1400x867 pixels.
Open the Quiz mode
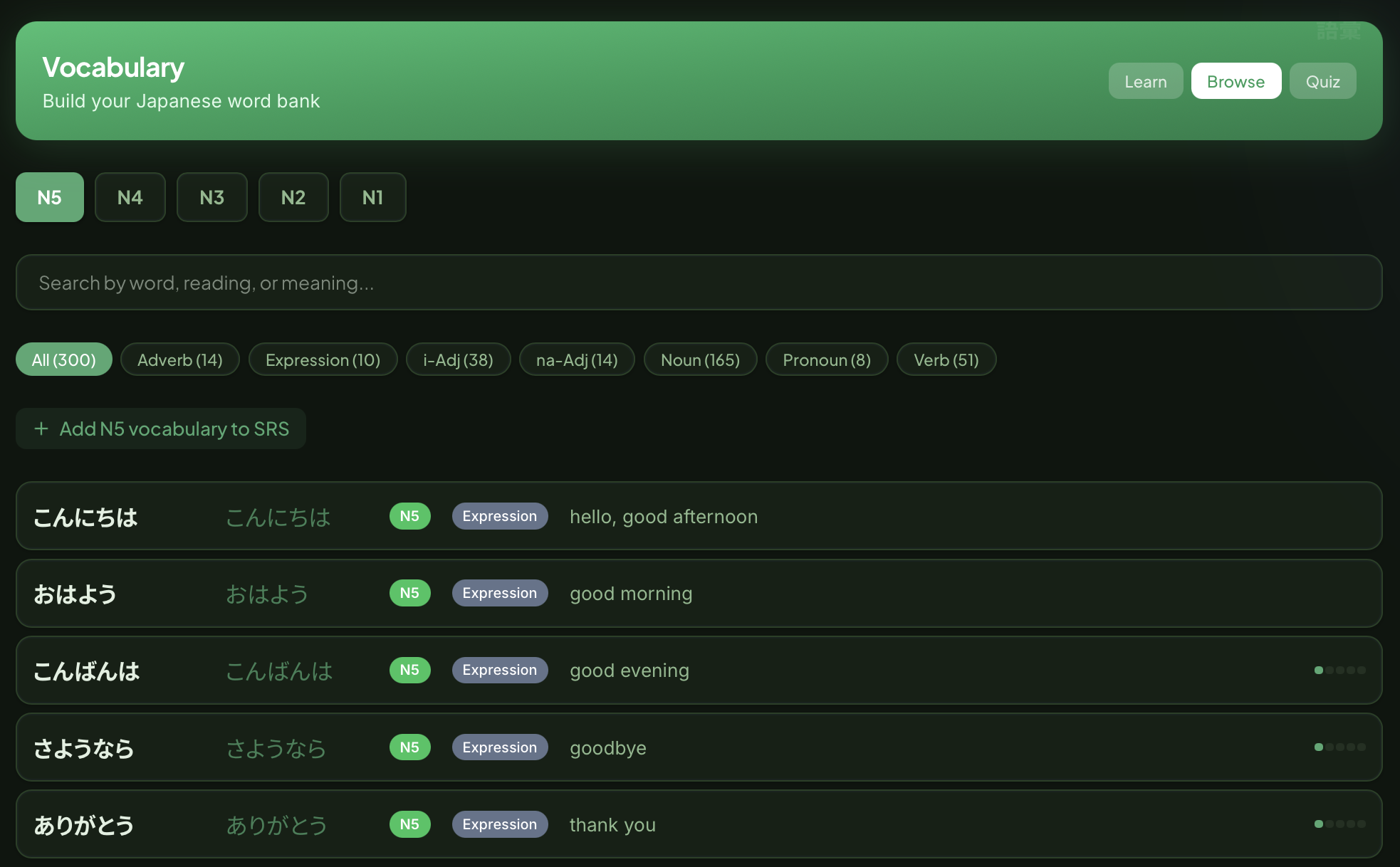tap(1322, 81)
